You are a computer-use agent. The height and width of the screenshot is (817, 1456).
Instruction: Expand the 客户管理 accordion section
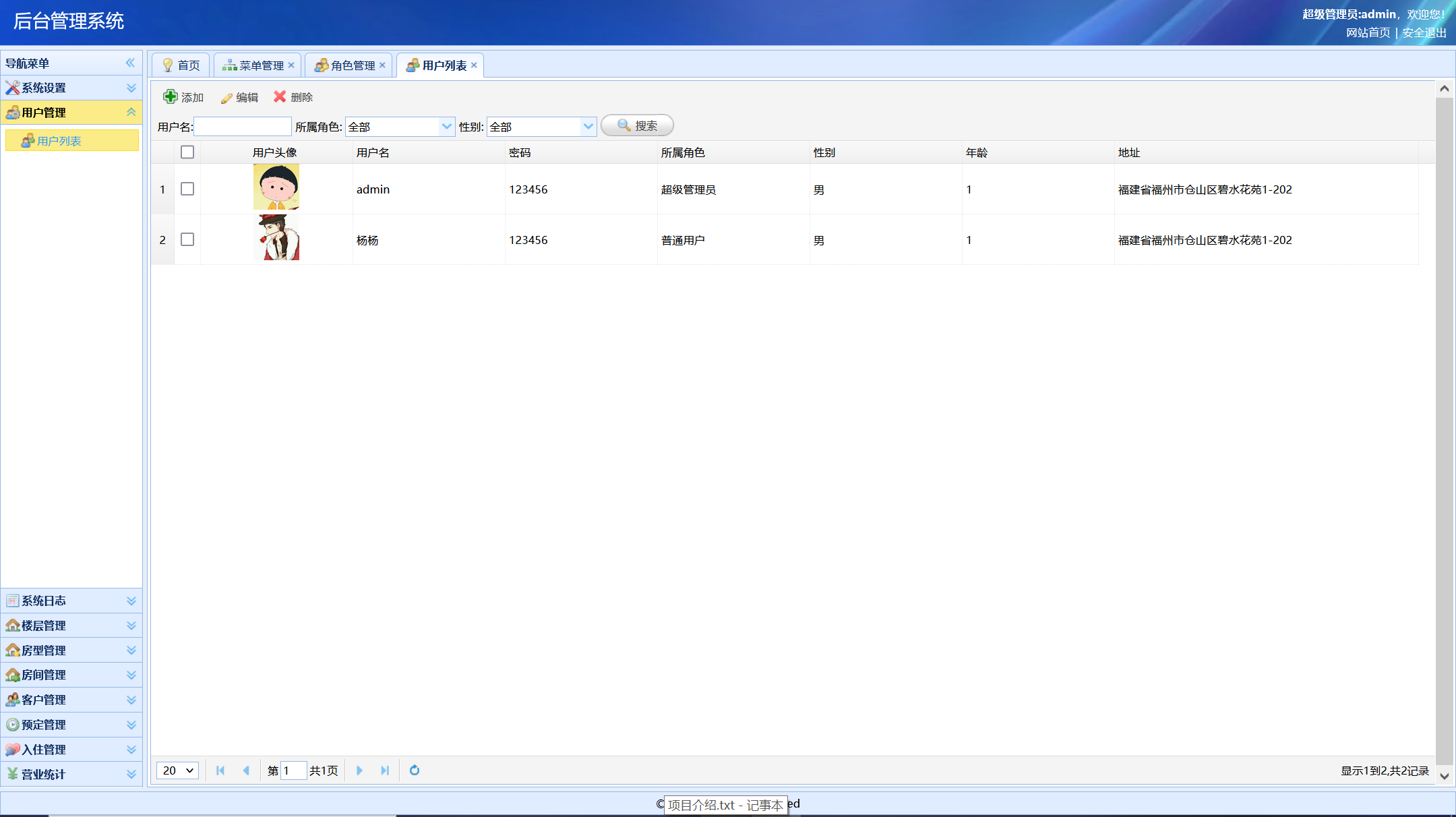(131, 700)
